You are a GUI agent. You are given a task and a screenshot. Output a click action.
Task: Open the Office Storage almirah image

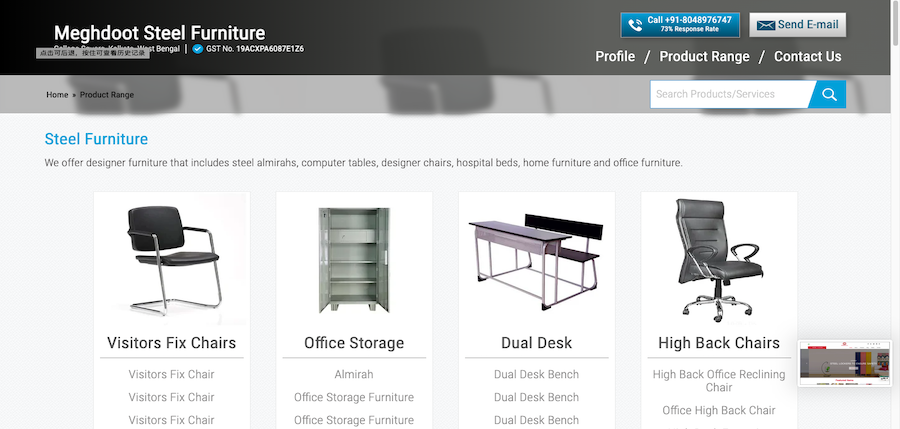354,260
